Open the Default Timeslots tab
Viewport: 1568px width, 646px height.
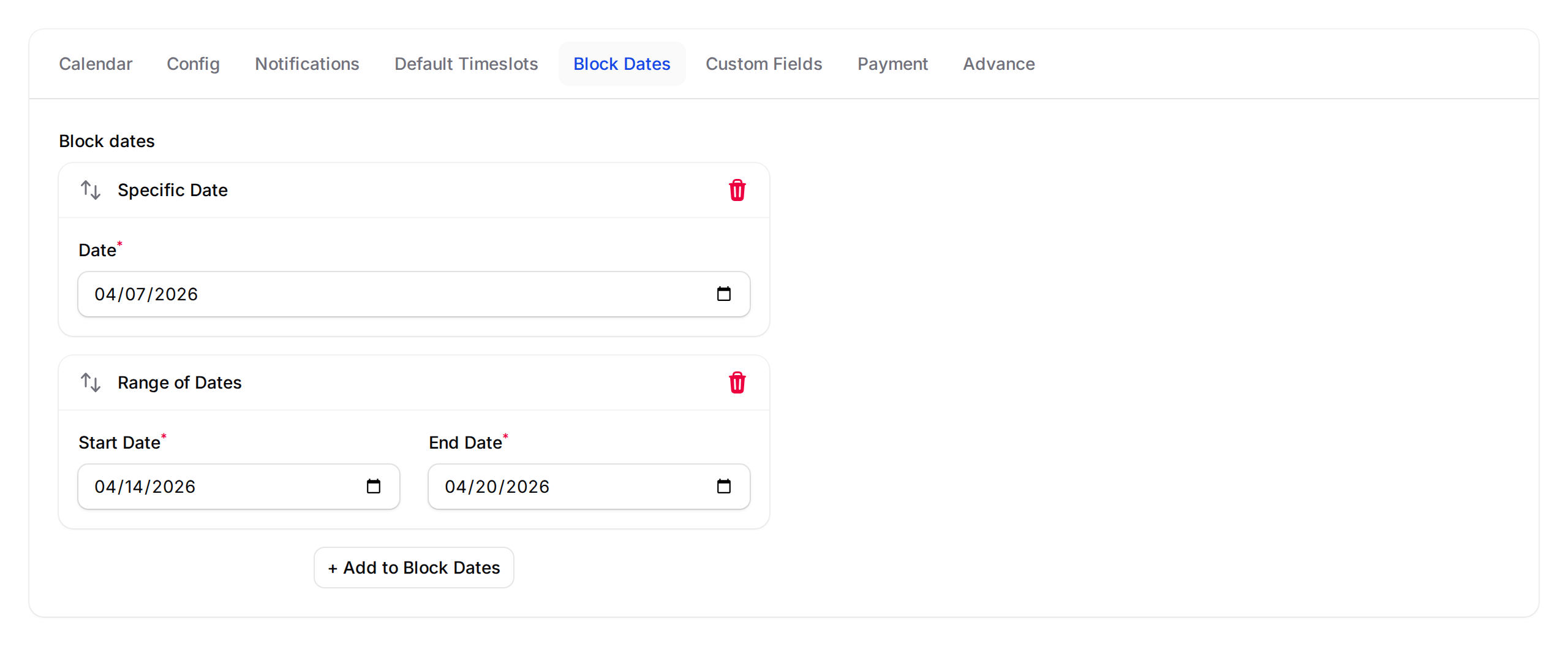pos(466,64)
